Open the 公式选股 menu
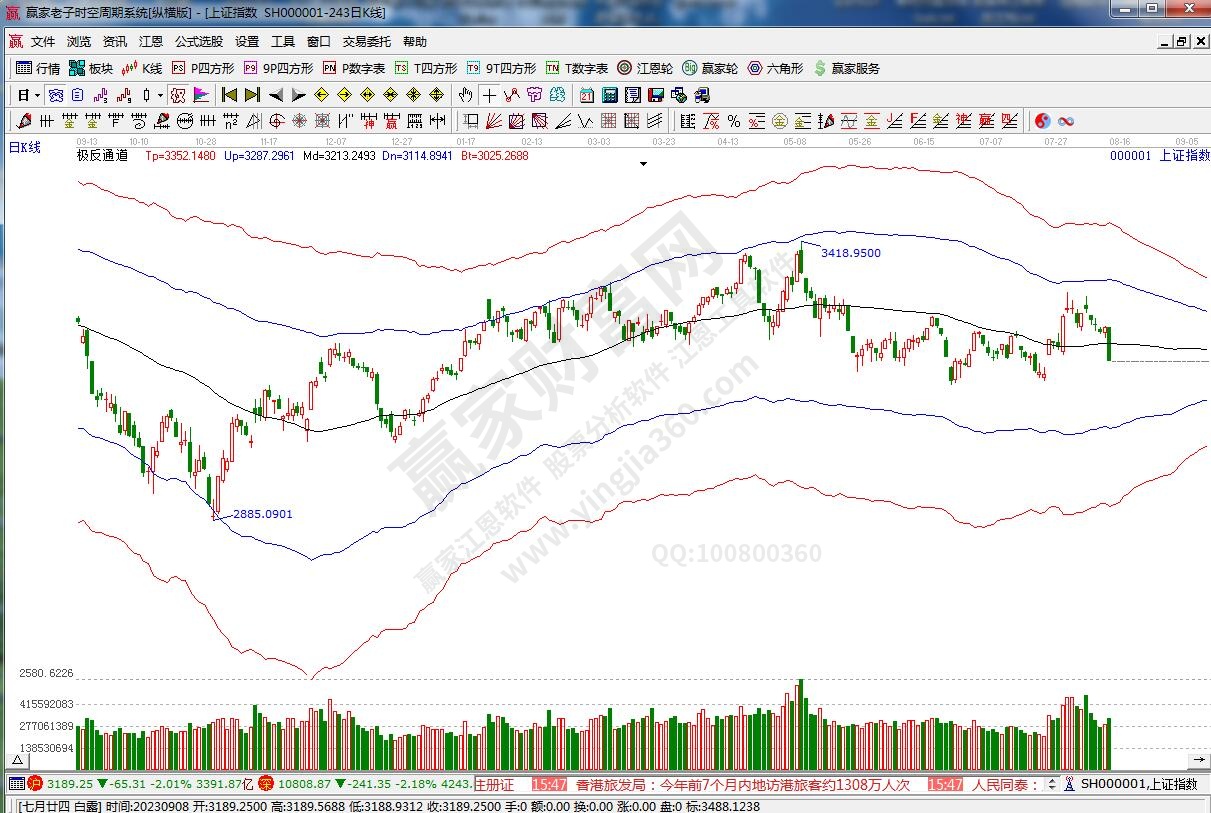The width and height of the screenshot is (1211, 813). 199,42
